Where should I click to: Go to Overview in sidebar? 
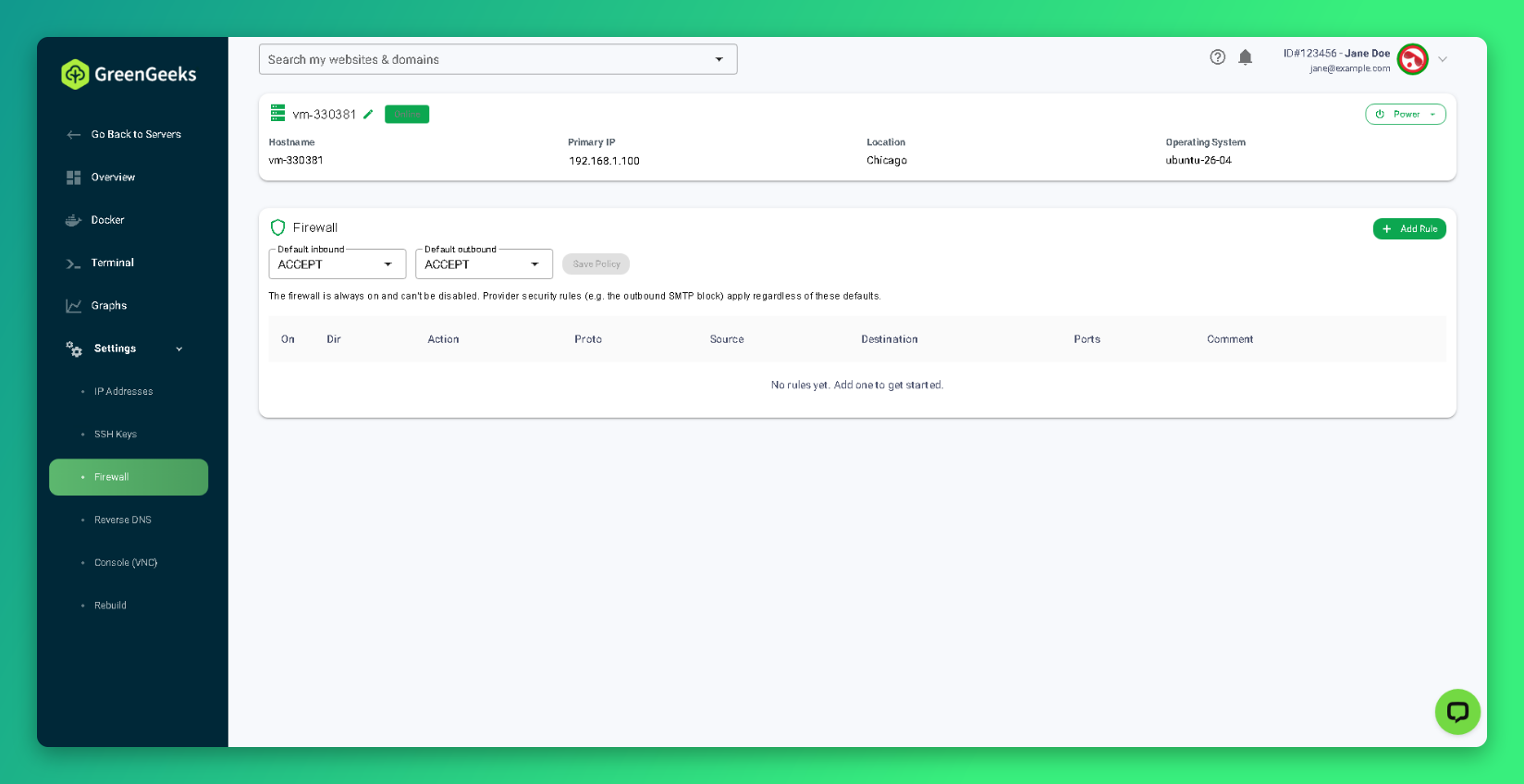tap(113, 178)
